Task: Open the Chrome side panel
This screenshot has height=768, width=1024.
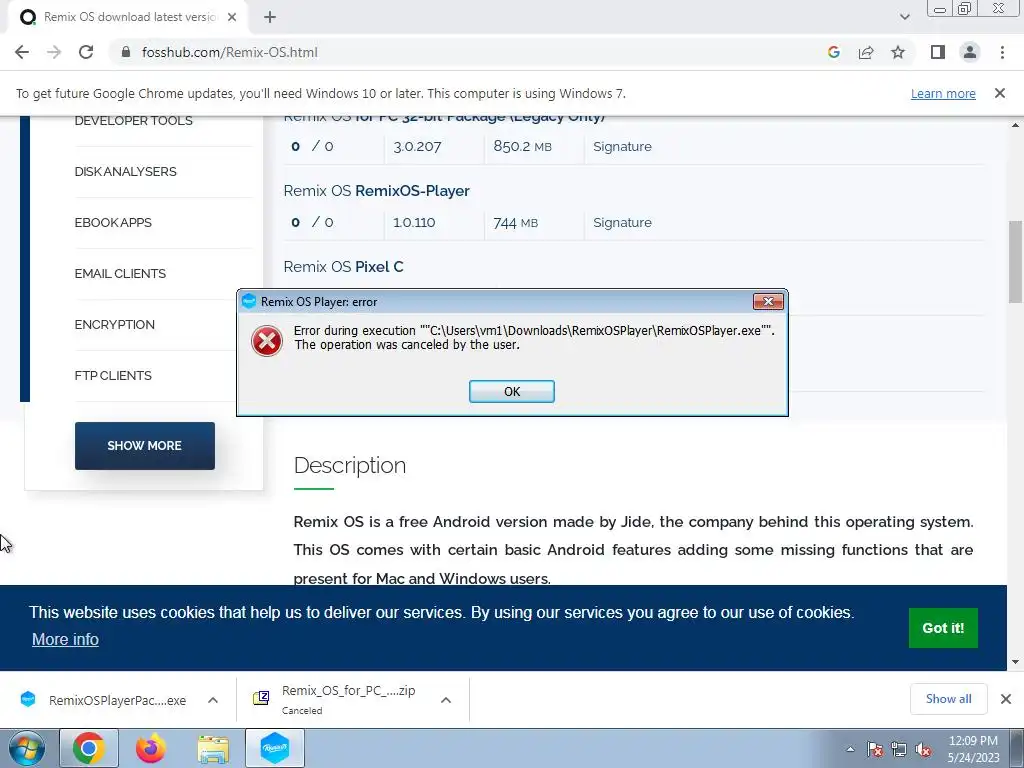Action: [938, 52]
